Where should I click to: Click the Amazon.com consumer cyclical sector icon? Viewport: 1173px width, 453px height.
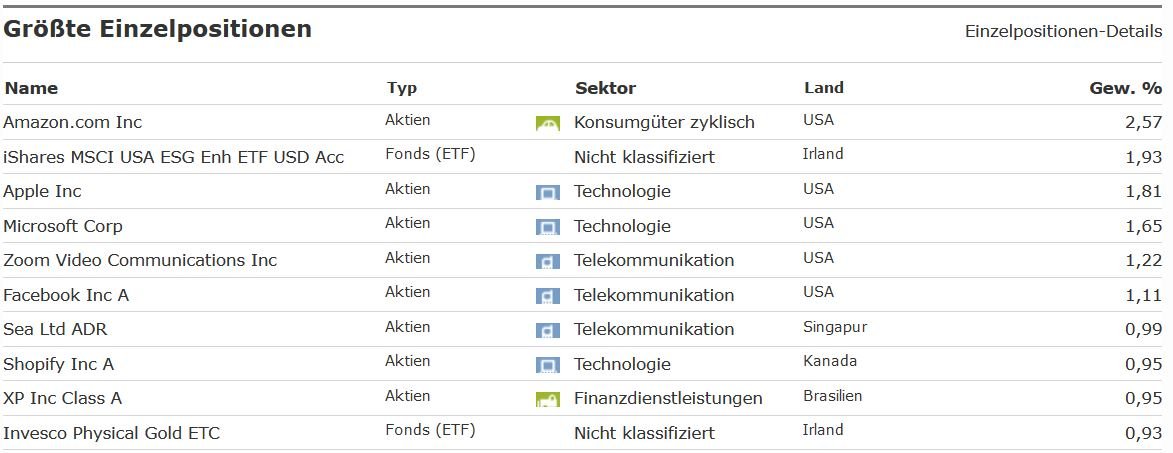[547, 124]
